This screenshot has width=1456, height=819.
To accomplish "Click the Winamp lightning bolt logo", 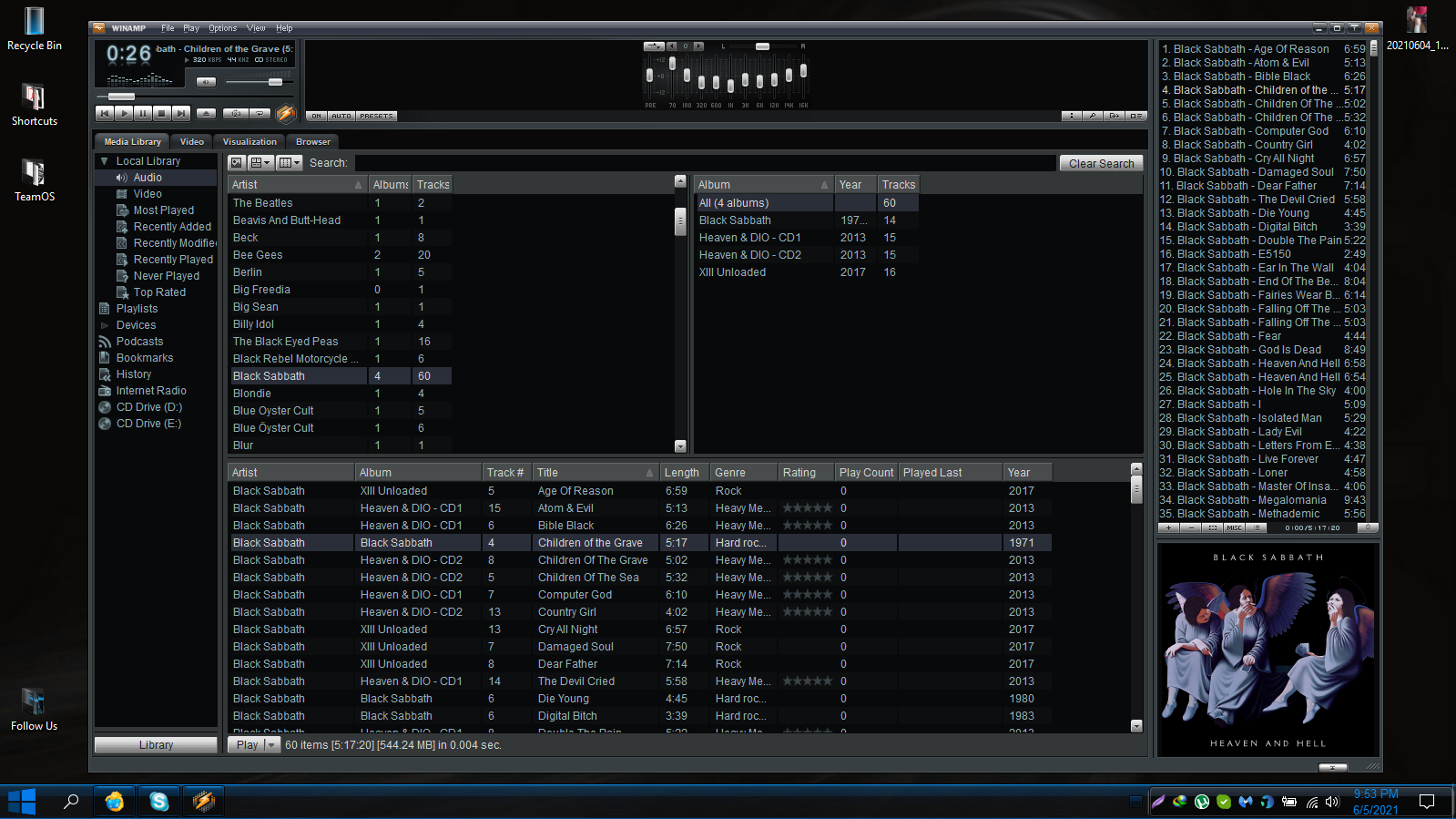I will coord(286,114).
